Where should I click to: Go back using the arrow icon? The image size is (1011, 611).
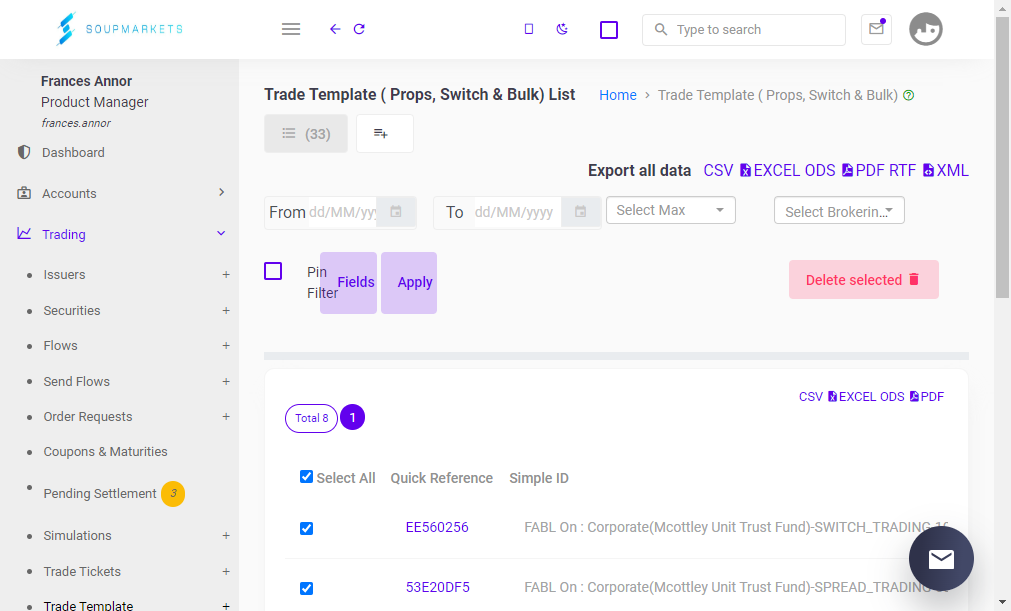pos(335,29)
